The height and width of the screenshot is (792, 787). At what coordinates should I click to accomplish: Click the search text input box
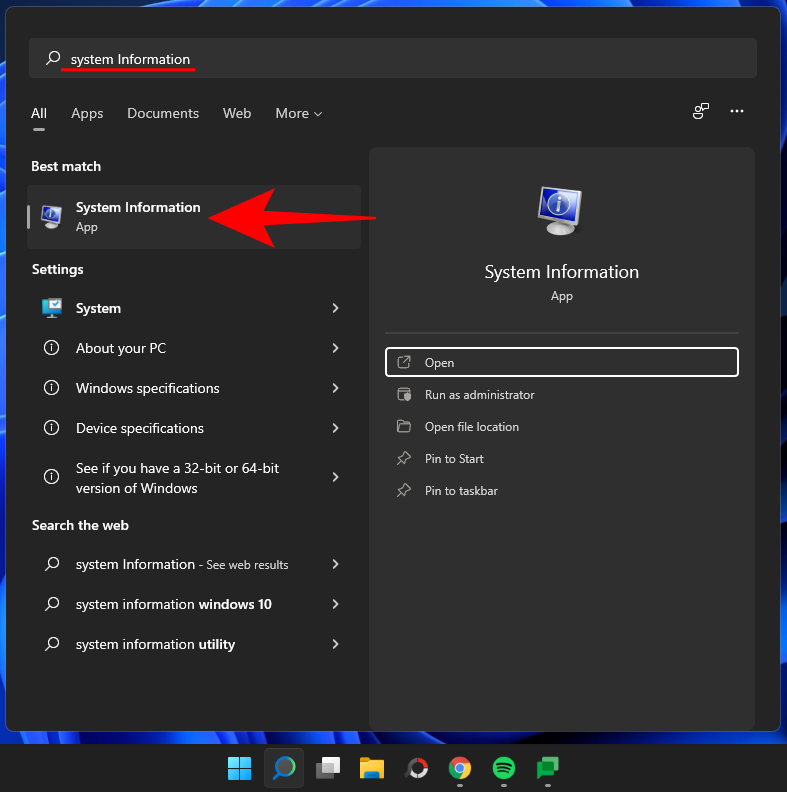pos(400,59)
